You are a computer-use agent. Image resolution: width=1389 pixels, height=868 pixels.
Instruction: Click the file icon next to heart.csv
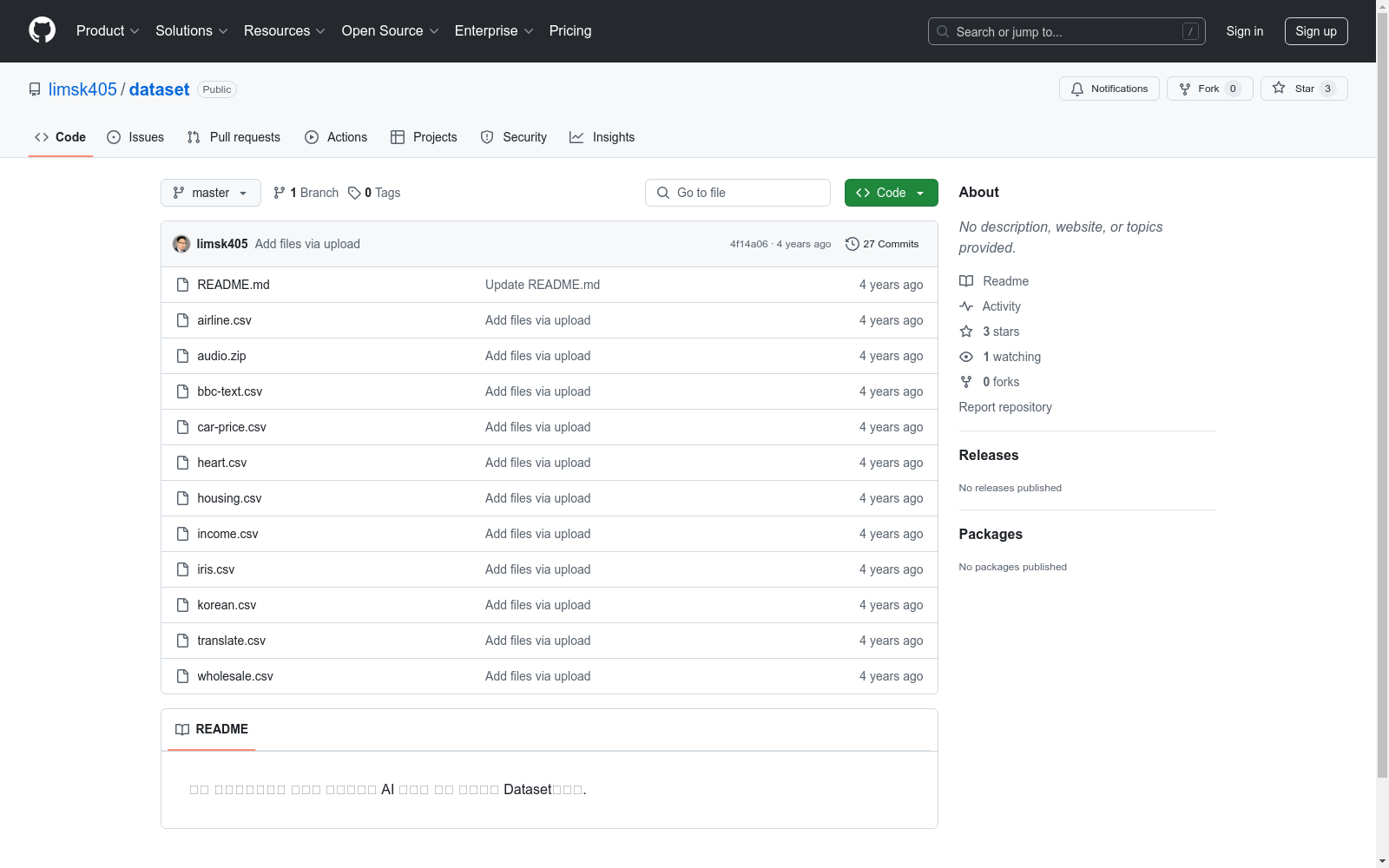click(x=182, y=463)
